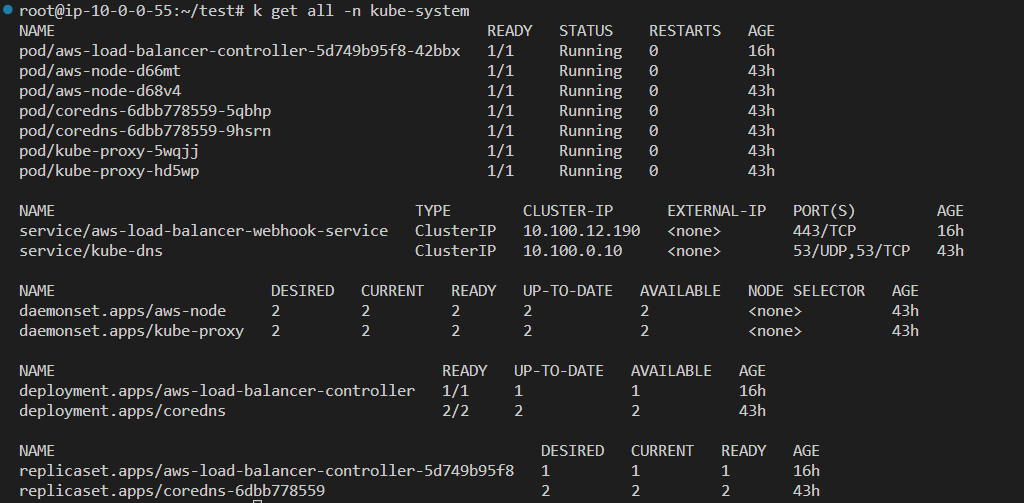Click the EXTERNAL-IP column header

pos(716,211)
